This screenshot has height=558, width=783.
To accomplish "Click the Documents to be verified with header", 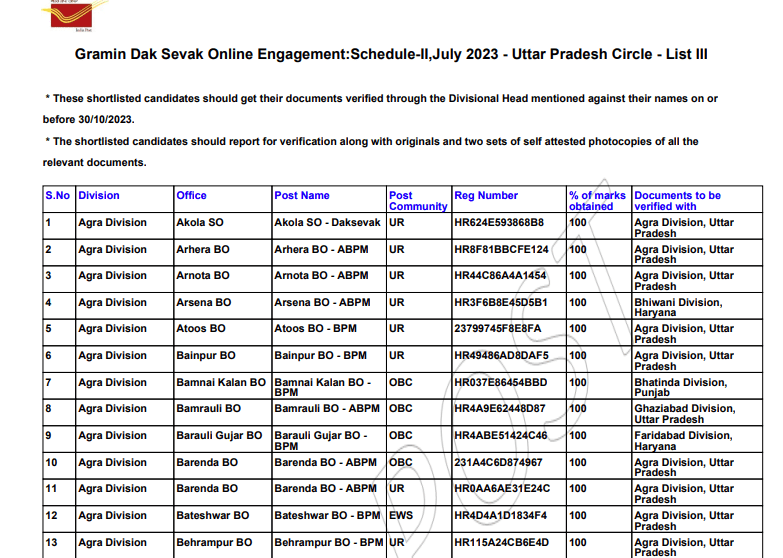I will (677, 201).
